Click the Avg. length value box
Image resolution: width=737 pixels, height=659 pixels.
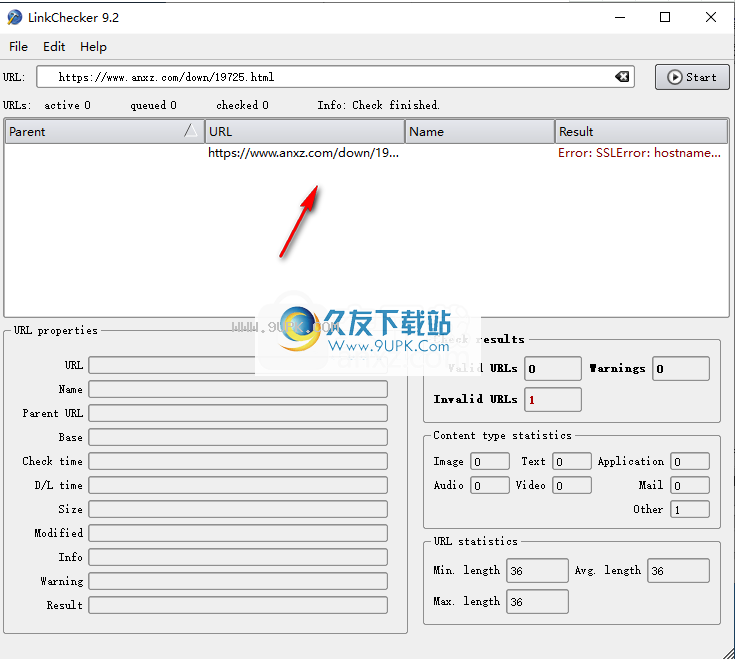pos(678,571)
